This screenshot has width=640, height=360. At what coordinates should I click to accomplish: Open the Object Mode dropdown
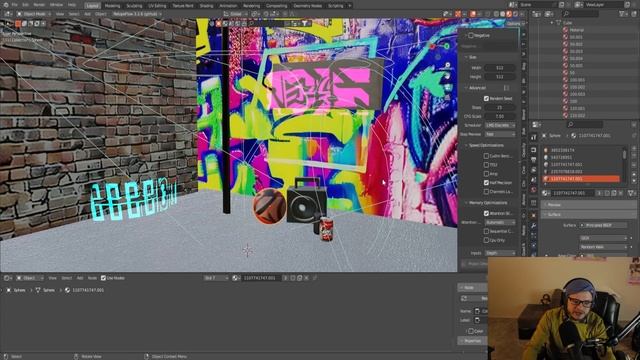32,14
